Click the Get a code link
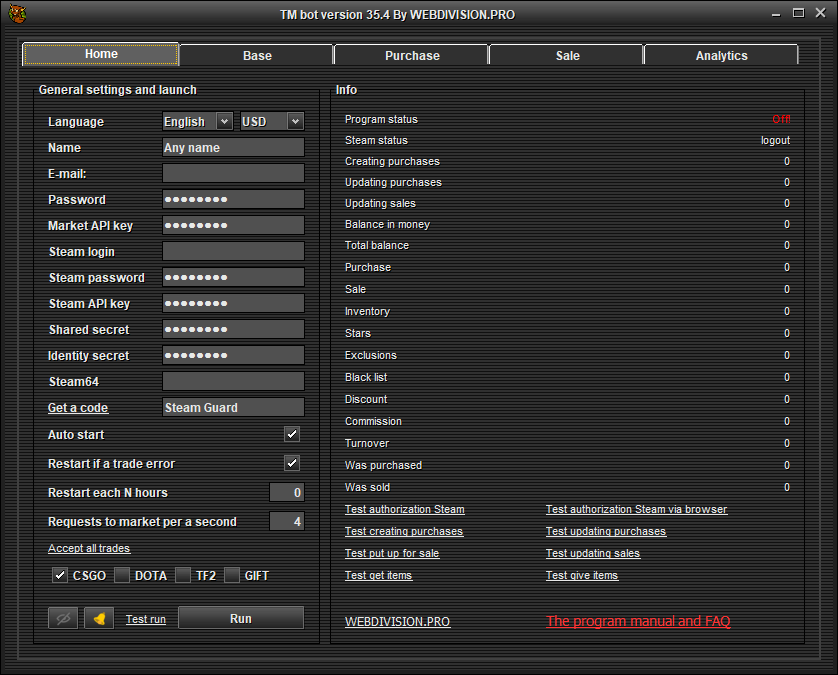Viewport: 838px width, 675px height. tap(78, 408)
